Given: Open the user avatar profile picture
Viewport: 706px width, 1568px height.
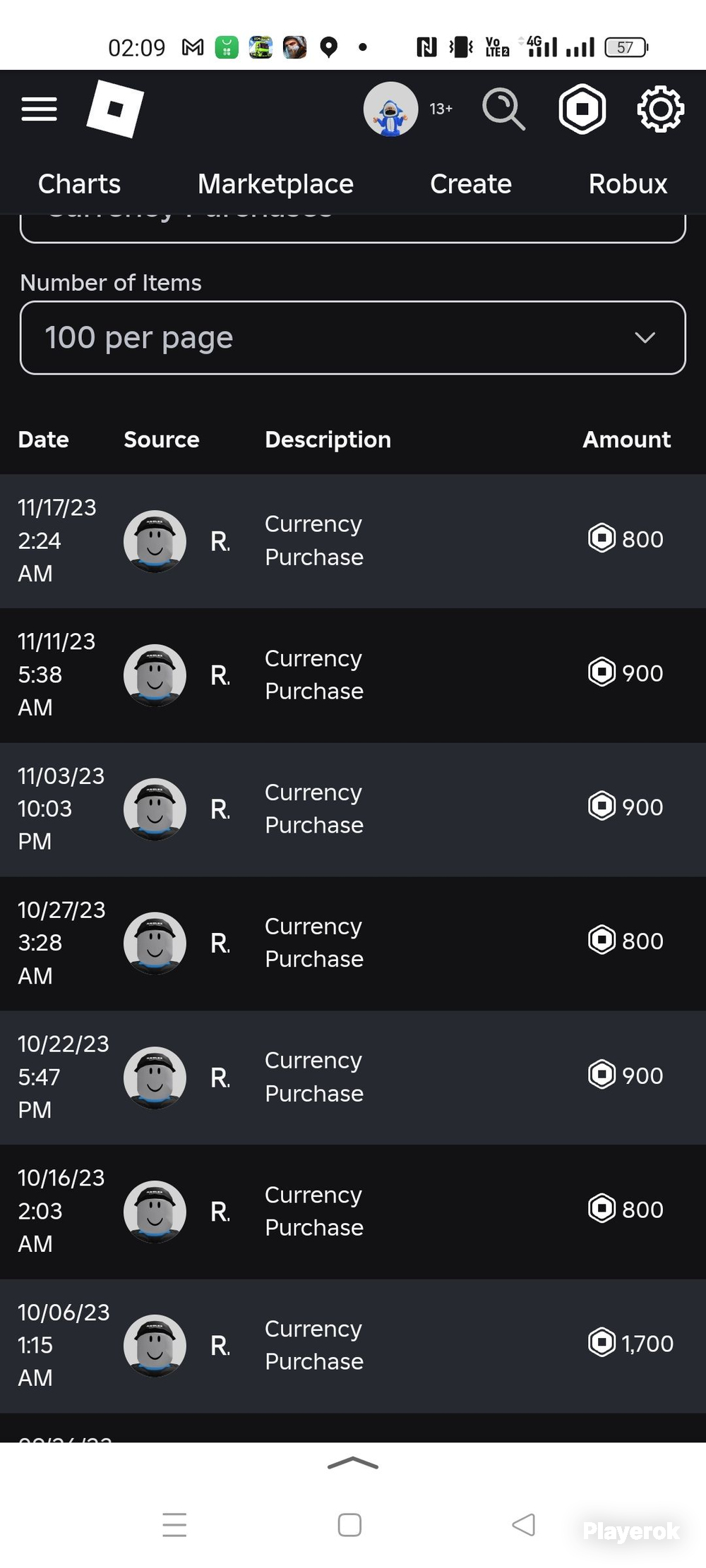Looking at the screenshot, I should point(390,109).
